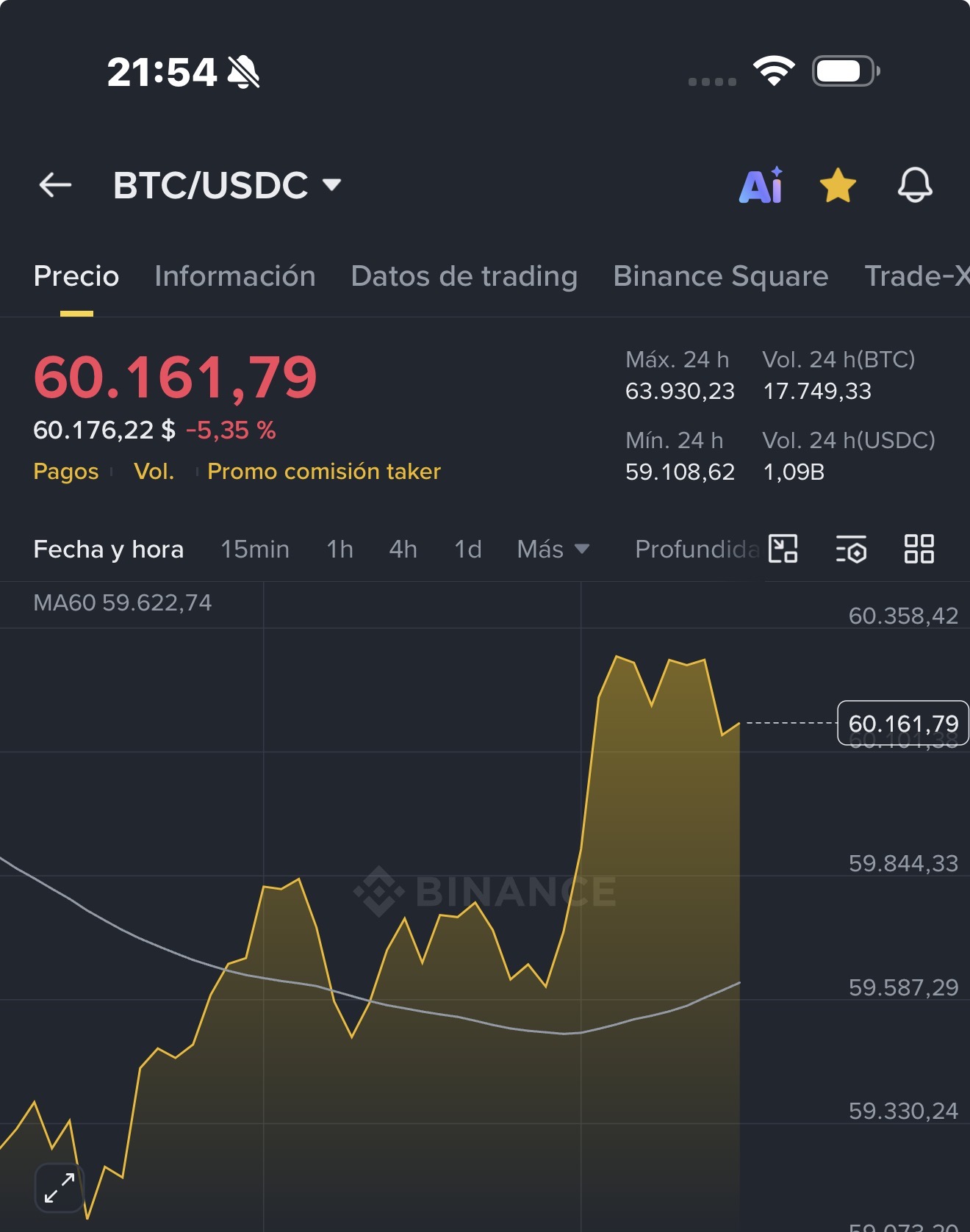Select the 15min chart interval

(x=255, y=550)
